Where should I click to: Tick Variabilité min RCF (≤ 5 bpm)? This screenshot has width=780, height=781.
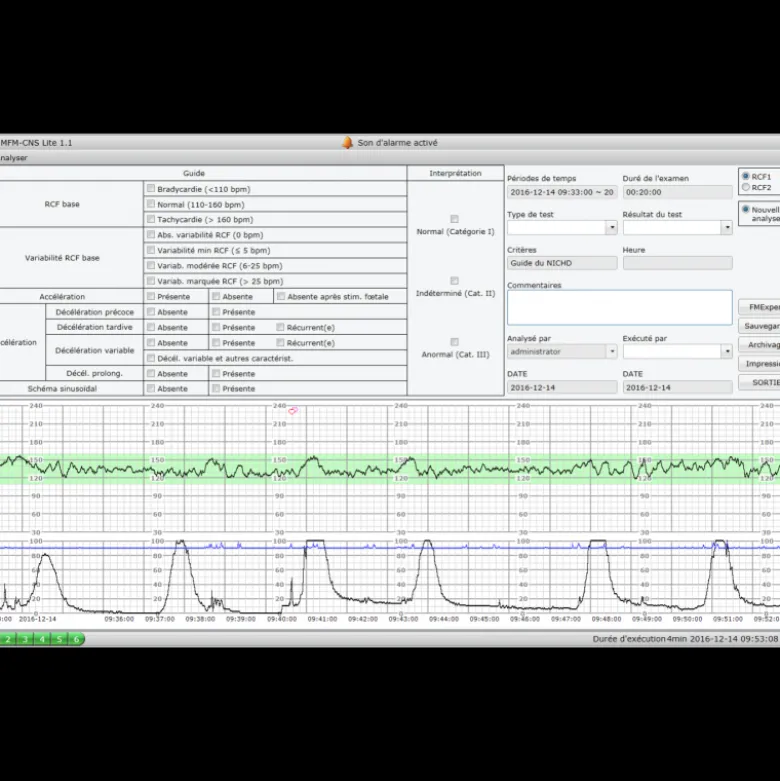click(x=151, y=250)
